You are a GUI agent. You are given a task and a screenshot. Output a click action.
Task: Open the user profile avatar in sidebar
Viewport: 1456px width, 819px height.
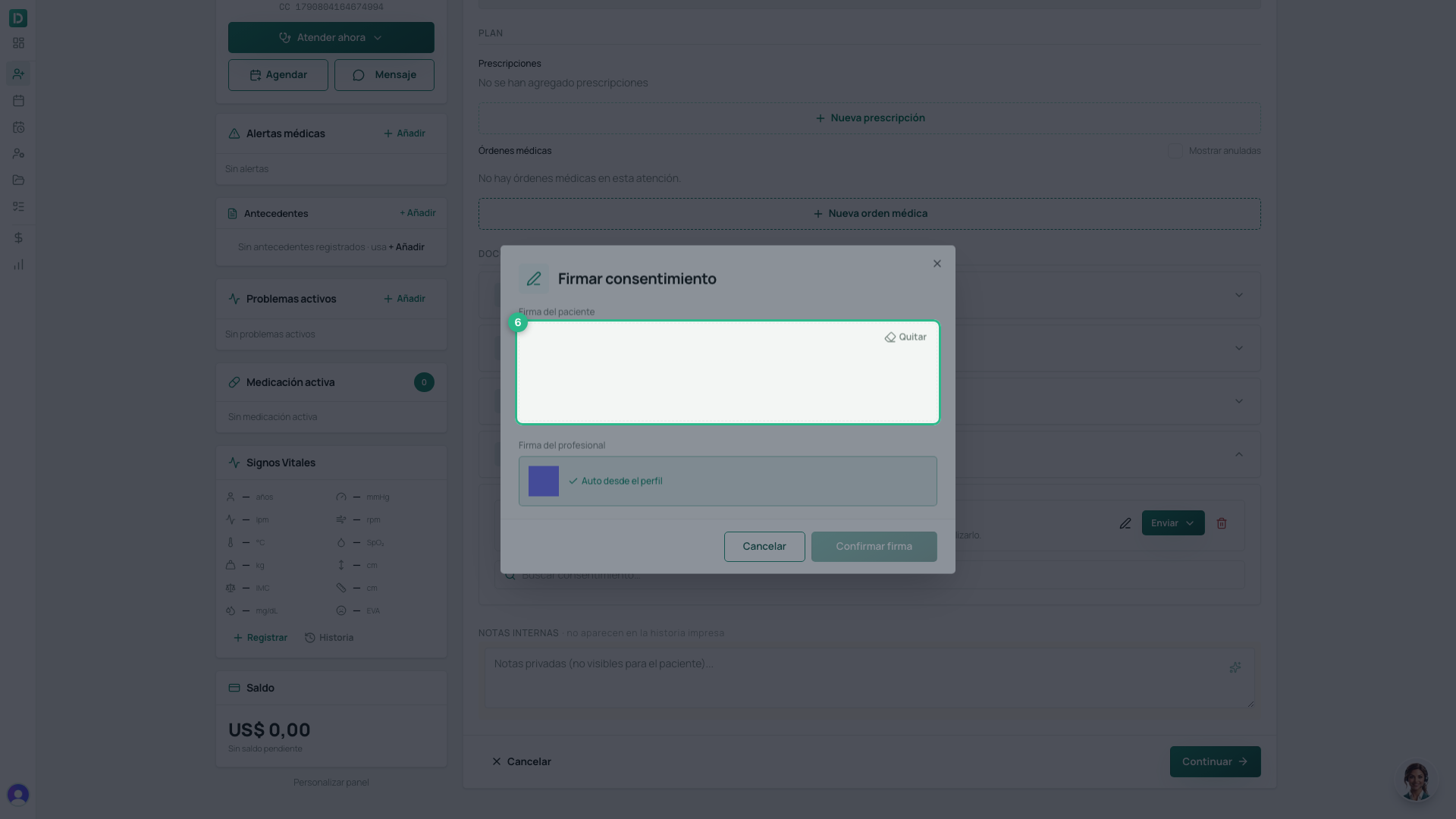(18, 794)
